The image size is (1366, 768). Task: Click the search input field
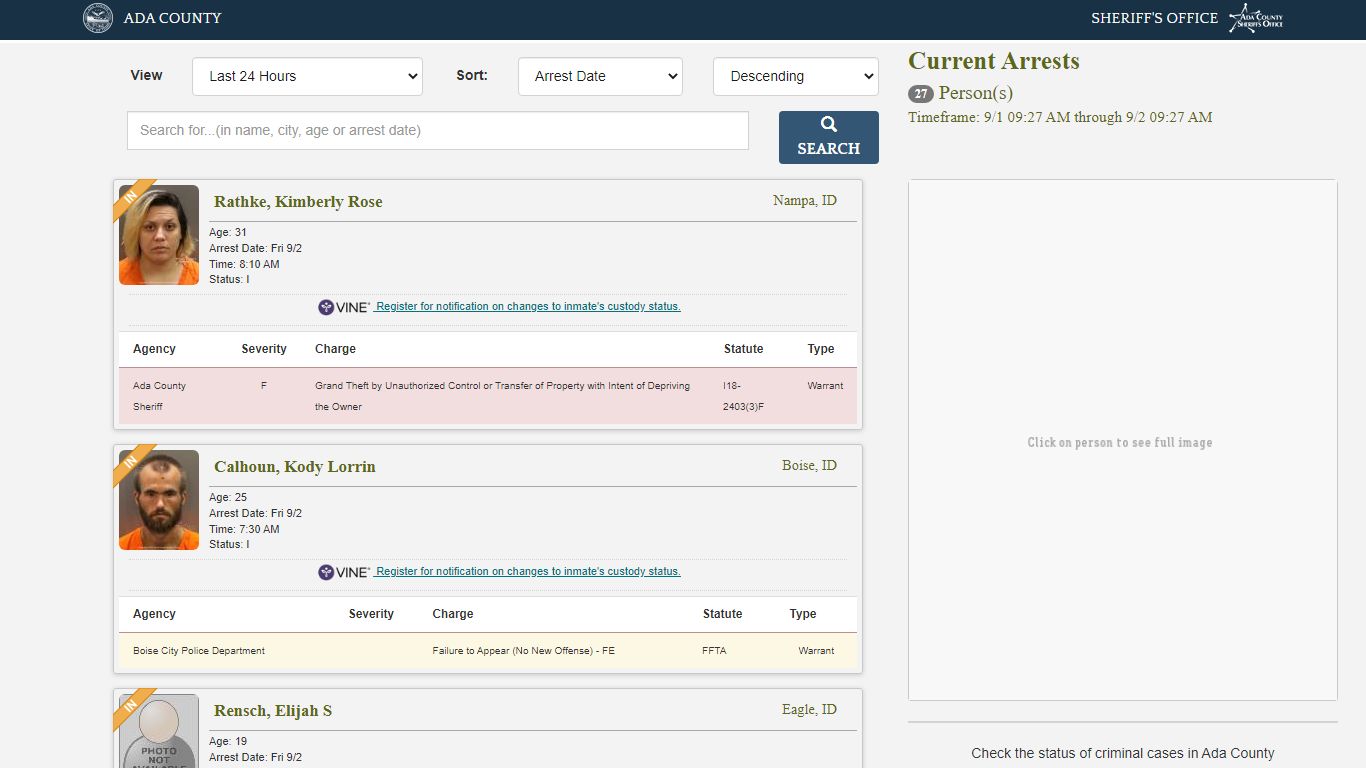tap(438, 130)
